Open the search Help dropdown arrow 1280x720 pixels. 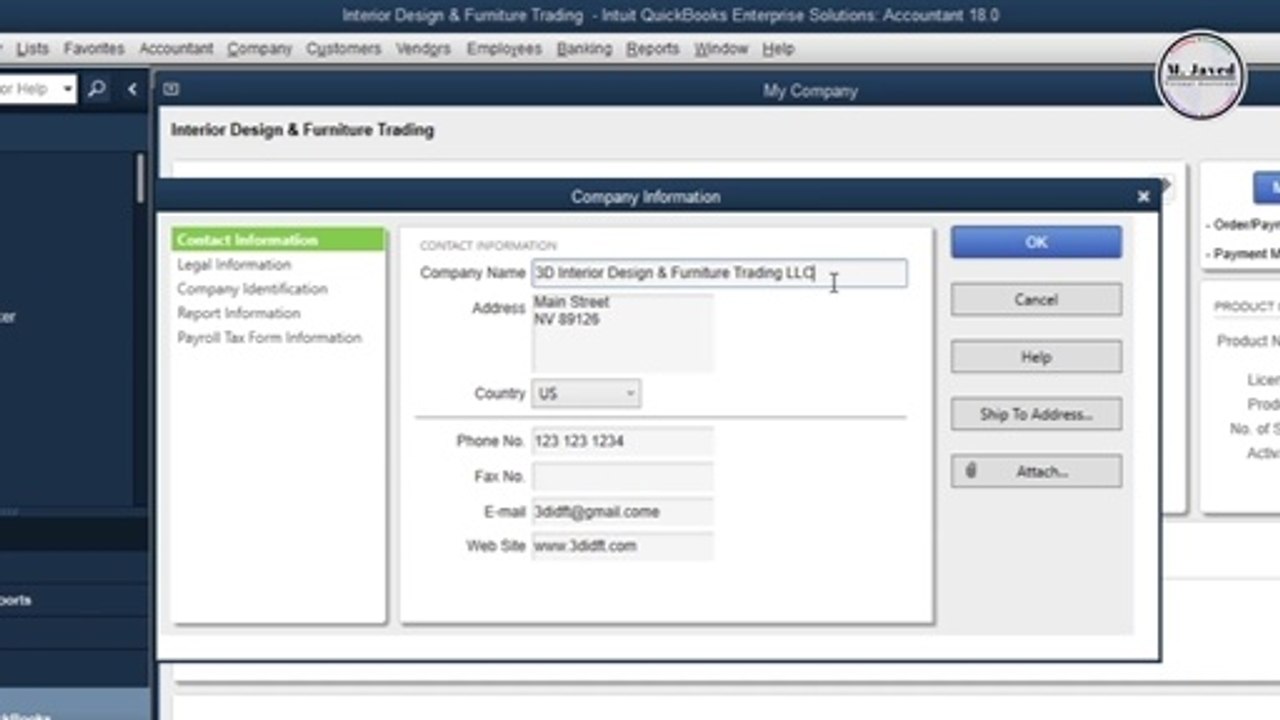67,89
